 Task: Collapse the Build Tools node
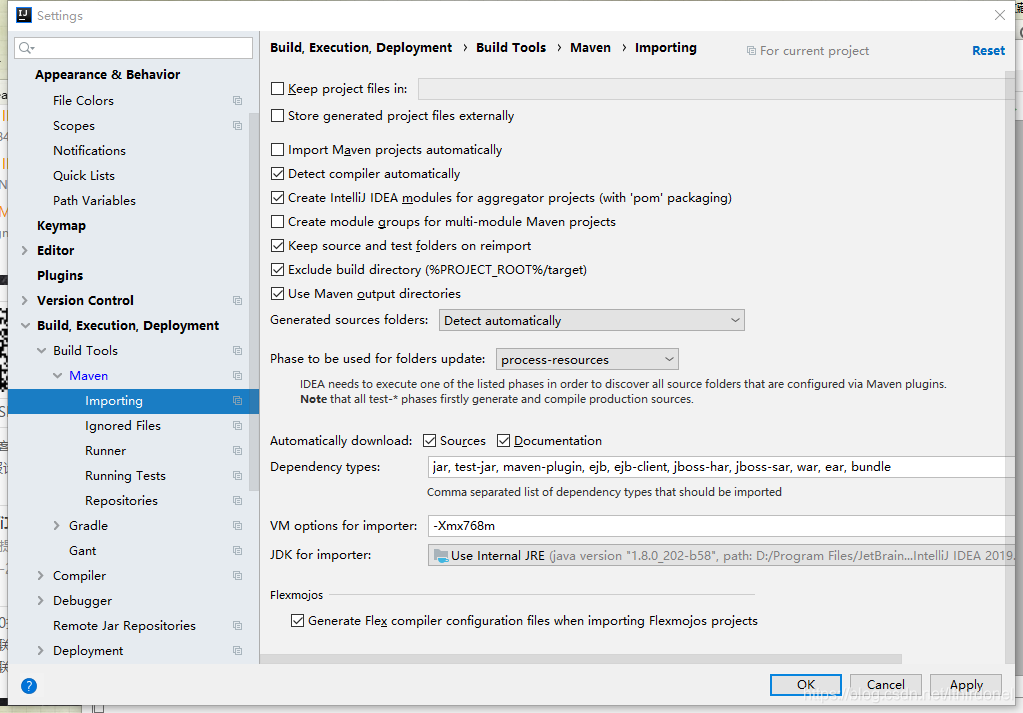(41, 351)
